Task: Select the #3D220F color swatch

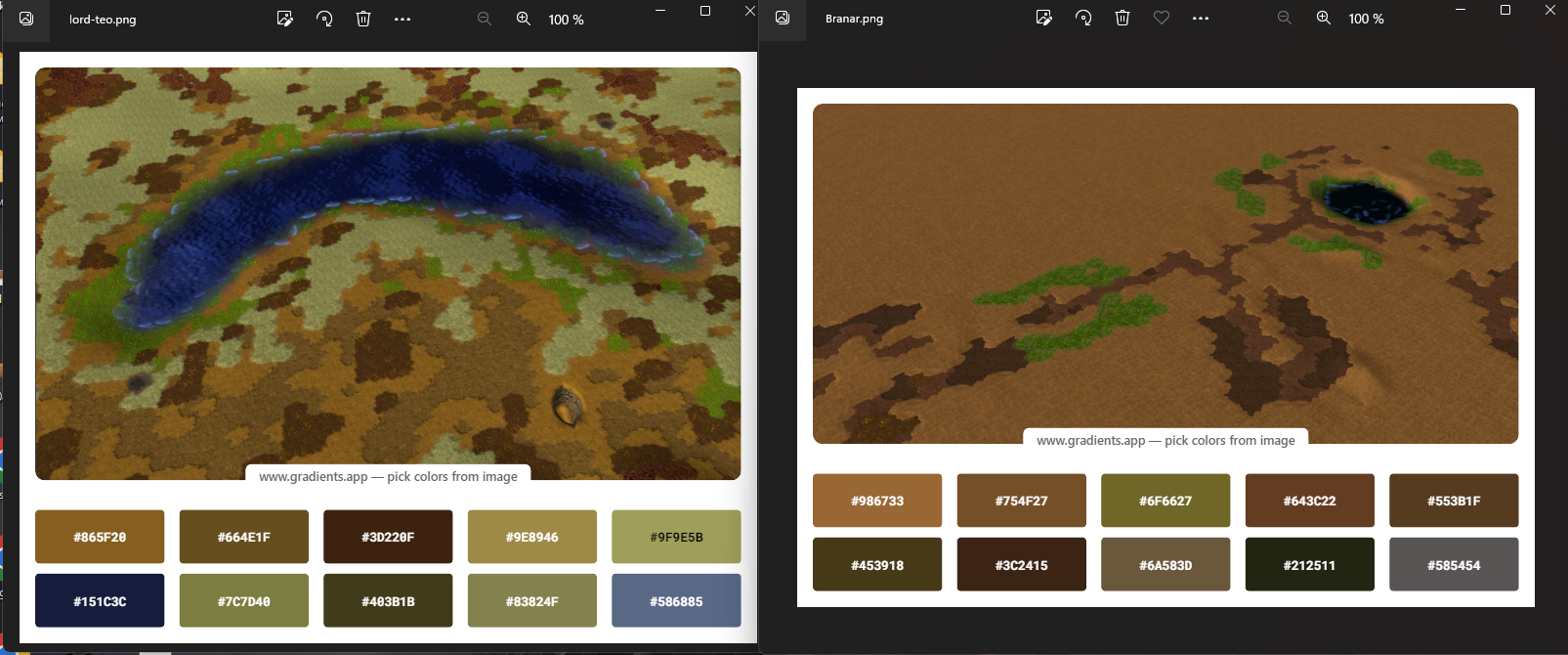Action: pyautogui.click(x=388, y=537)
